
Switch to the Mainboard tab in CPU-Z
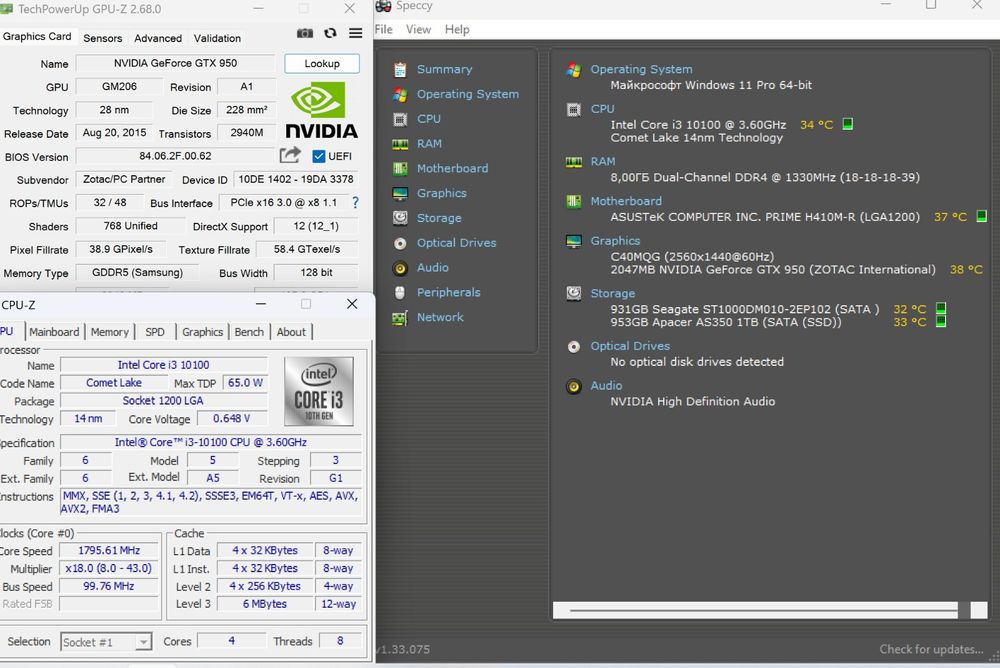54,332
